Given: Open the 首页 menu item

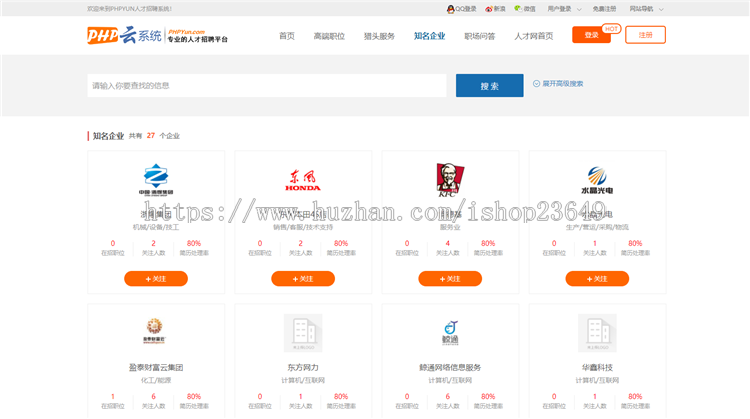Looking at the screenshot, I should pyautogui.click(x=287, y=36).
